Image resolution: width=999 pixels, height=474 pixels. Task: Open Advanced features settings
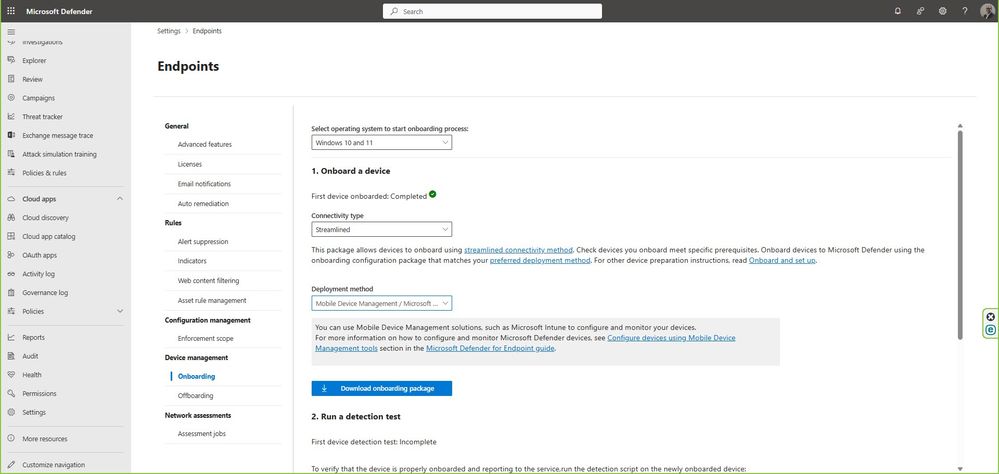pyautogui.click(x=205, y=144)
